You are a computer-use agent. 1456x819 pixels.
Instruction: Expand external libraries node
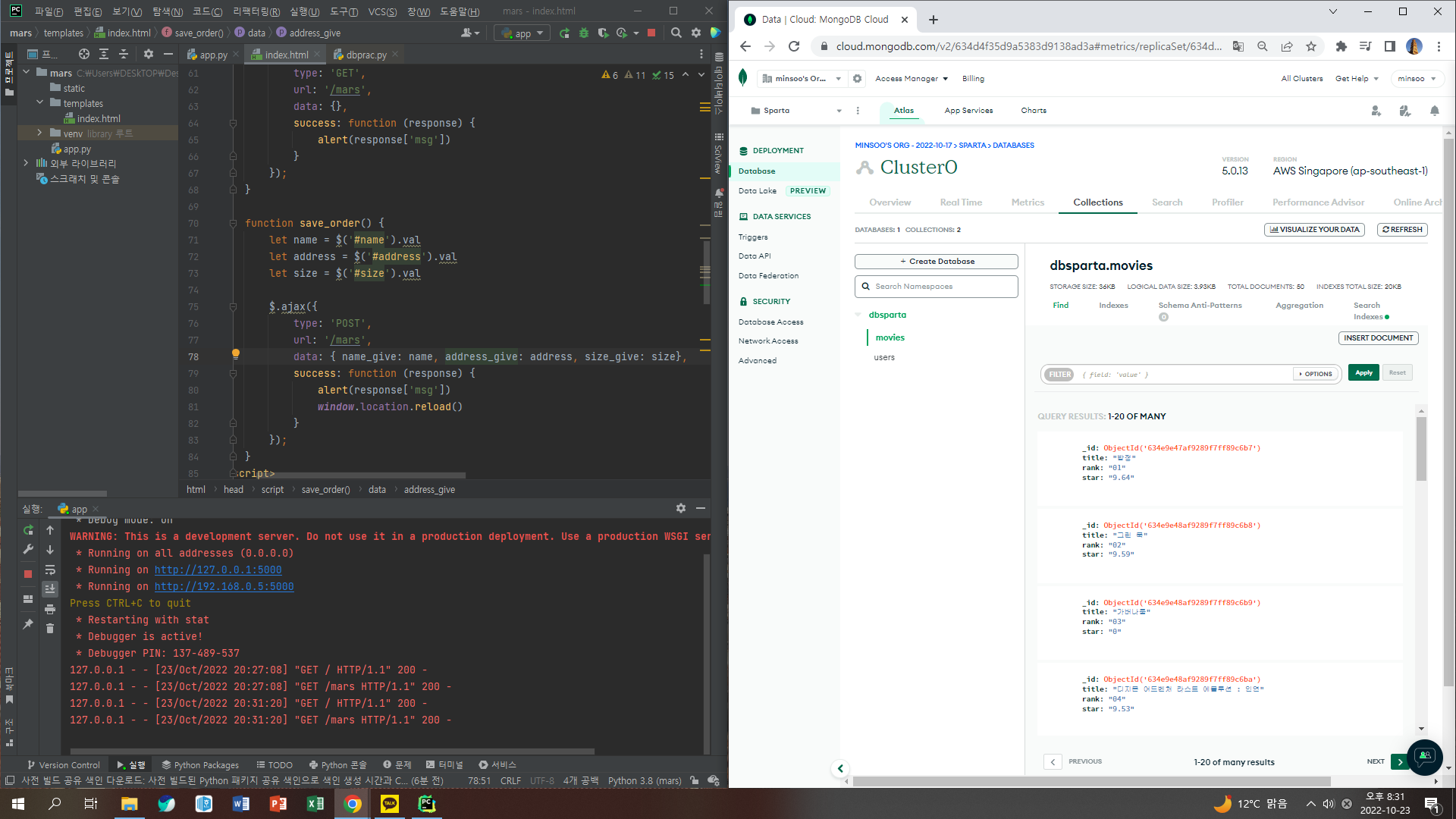click(x=27, y=163)
